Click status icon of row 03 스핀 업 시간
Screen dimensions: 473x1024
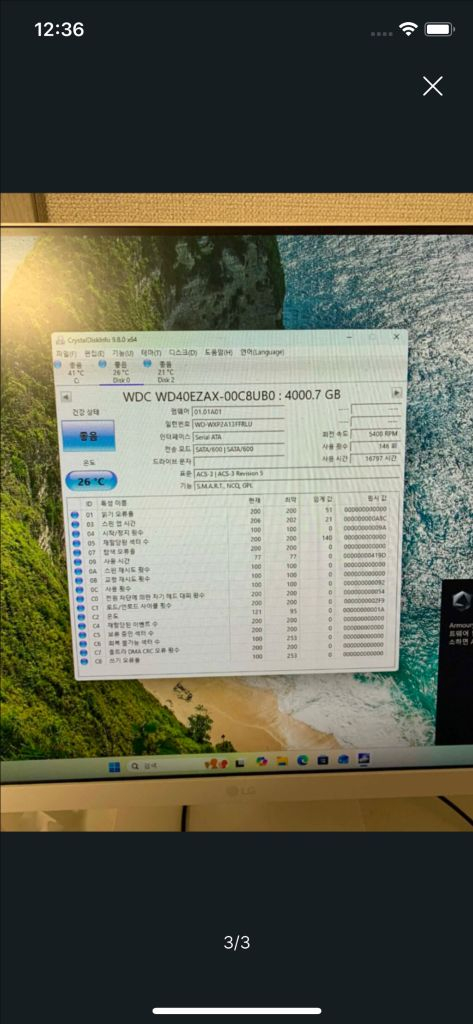tap(76, 524)
